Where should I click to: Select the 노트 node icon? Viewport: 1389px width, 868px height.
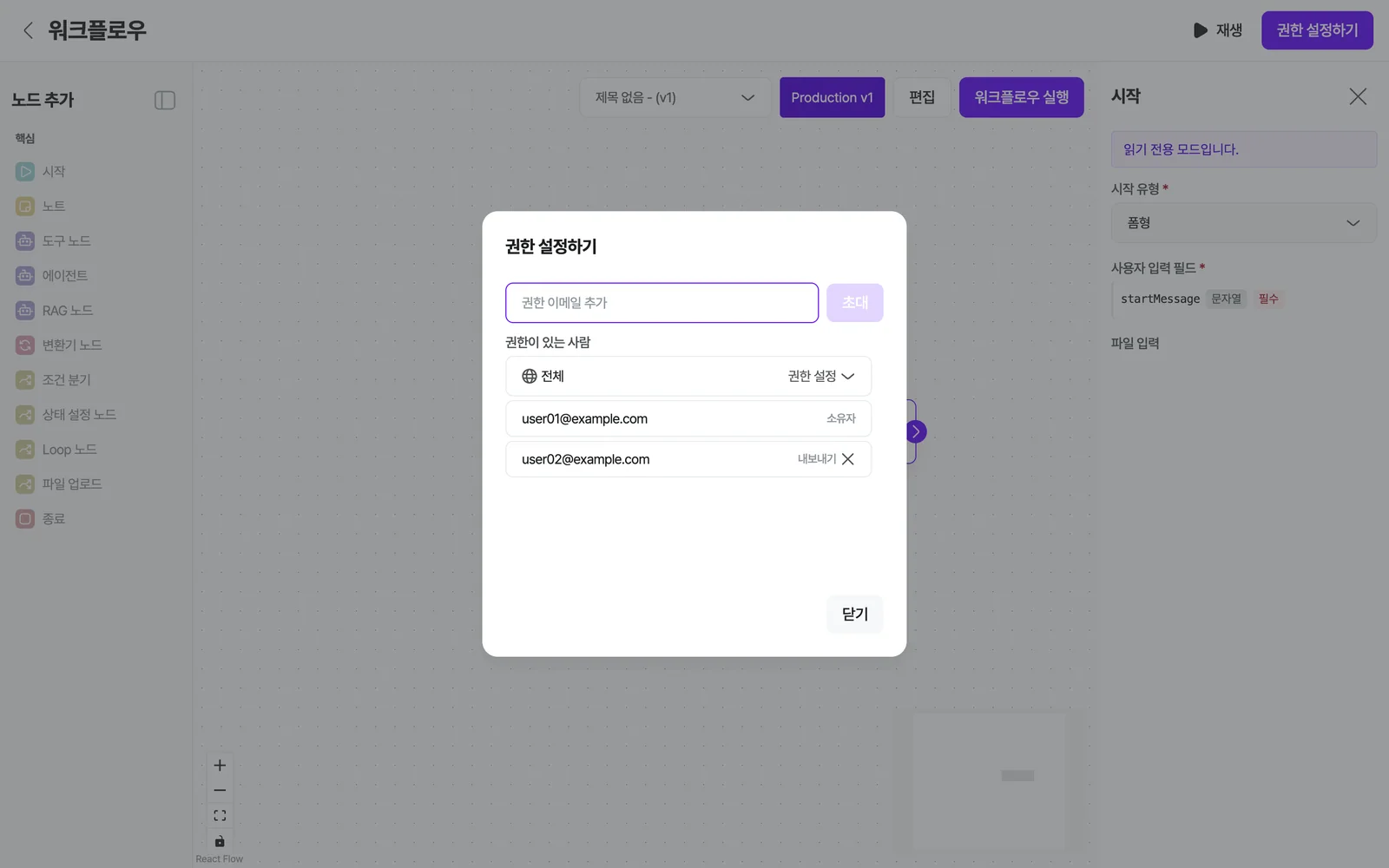[x=25, y=207]
